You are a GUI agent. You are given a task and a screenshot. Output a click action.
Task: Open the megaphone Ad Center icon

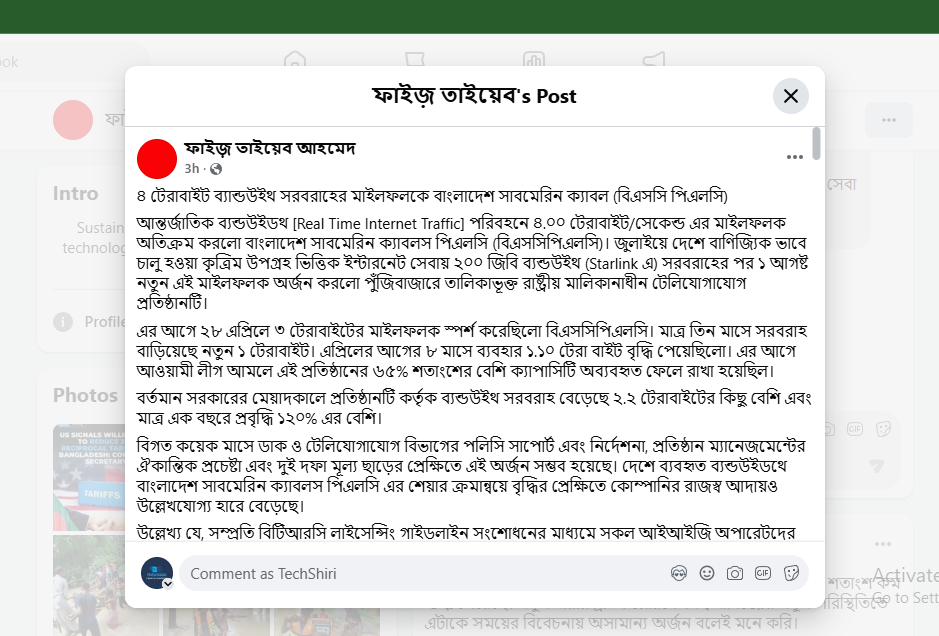pos(654,60)
